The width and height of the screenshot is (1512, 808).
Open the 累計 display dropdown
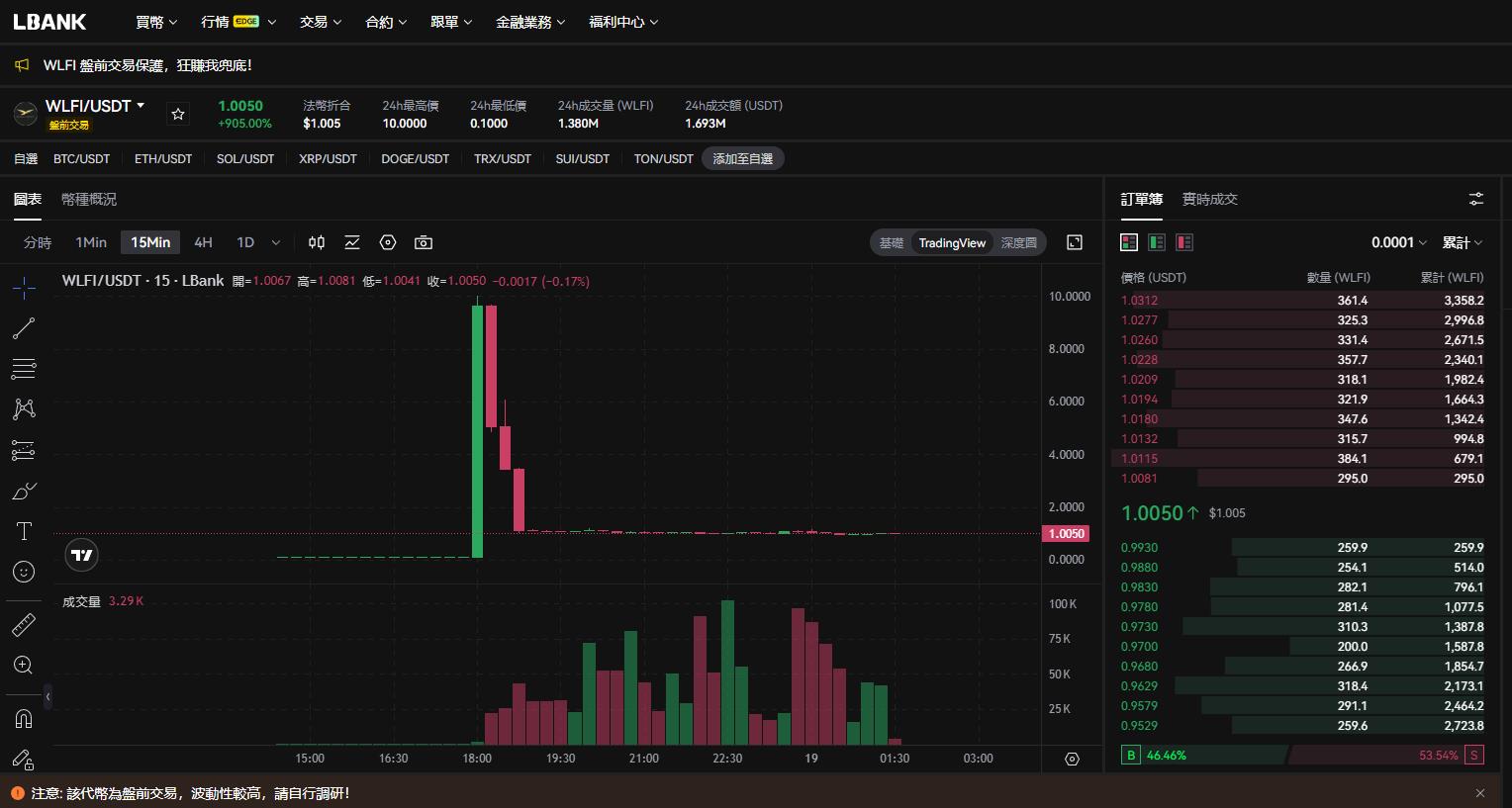1463,242
